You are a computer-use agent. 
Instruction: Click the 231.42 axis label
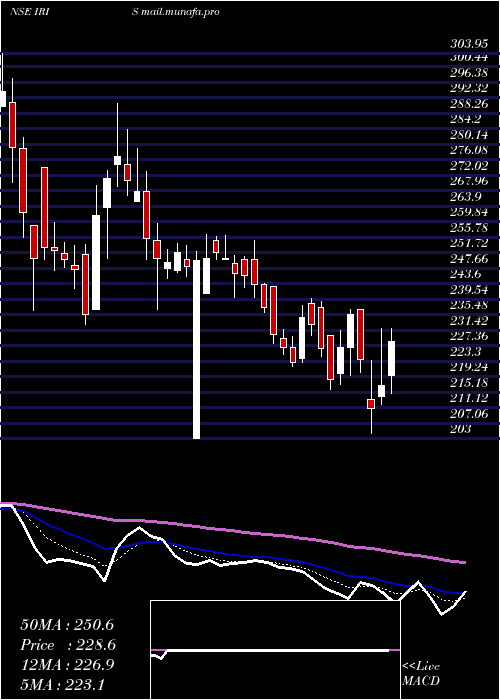469,321
